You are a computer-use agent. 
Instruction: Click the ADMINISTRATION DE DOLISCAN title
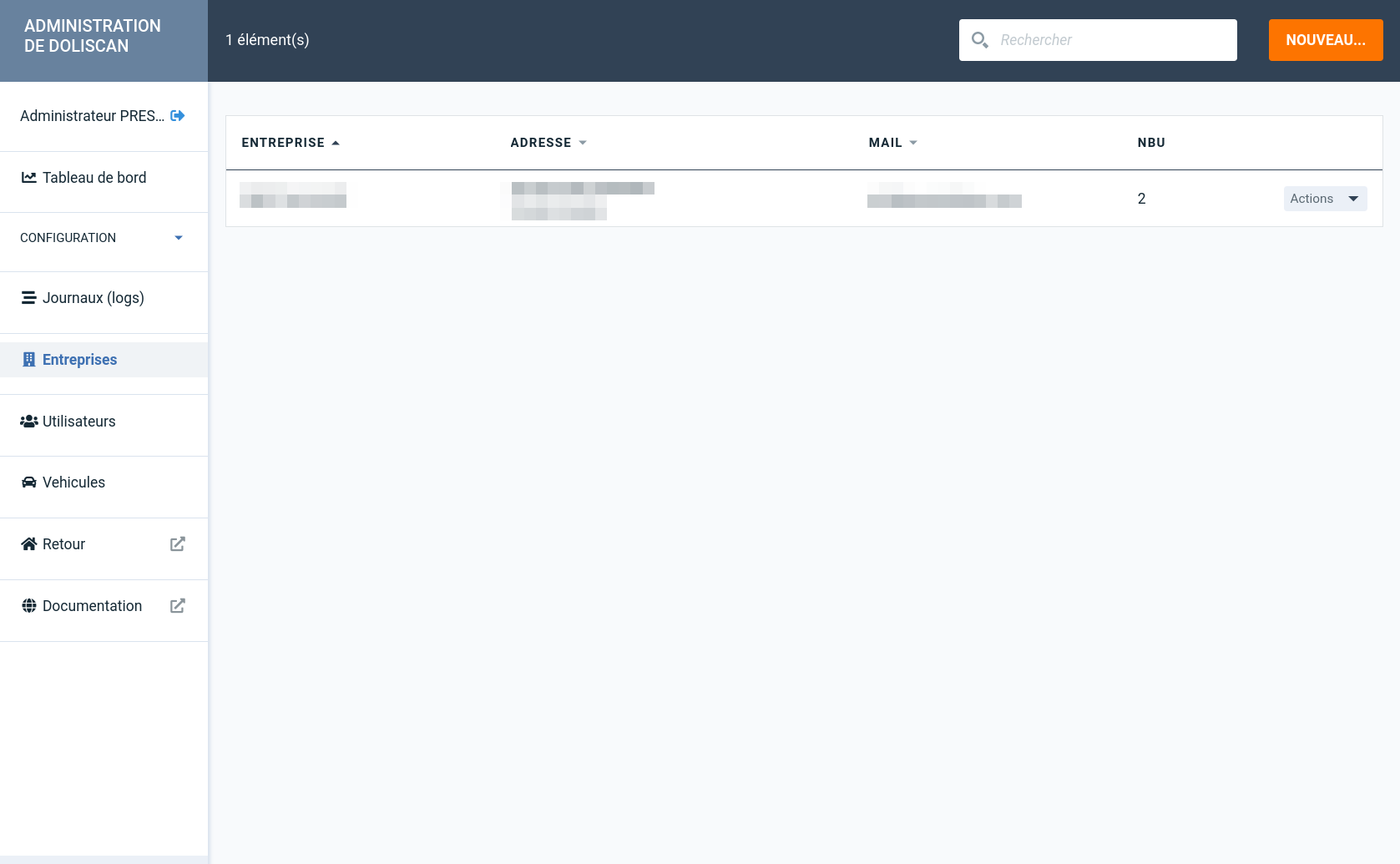tap(93, 36)
